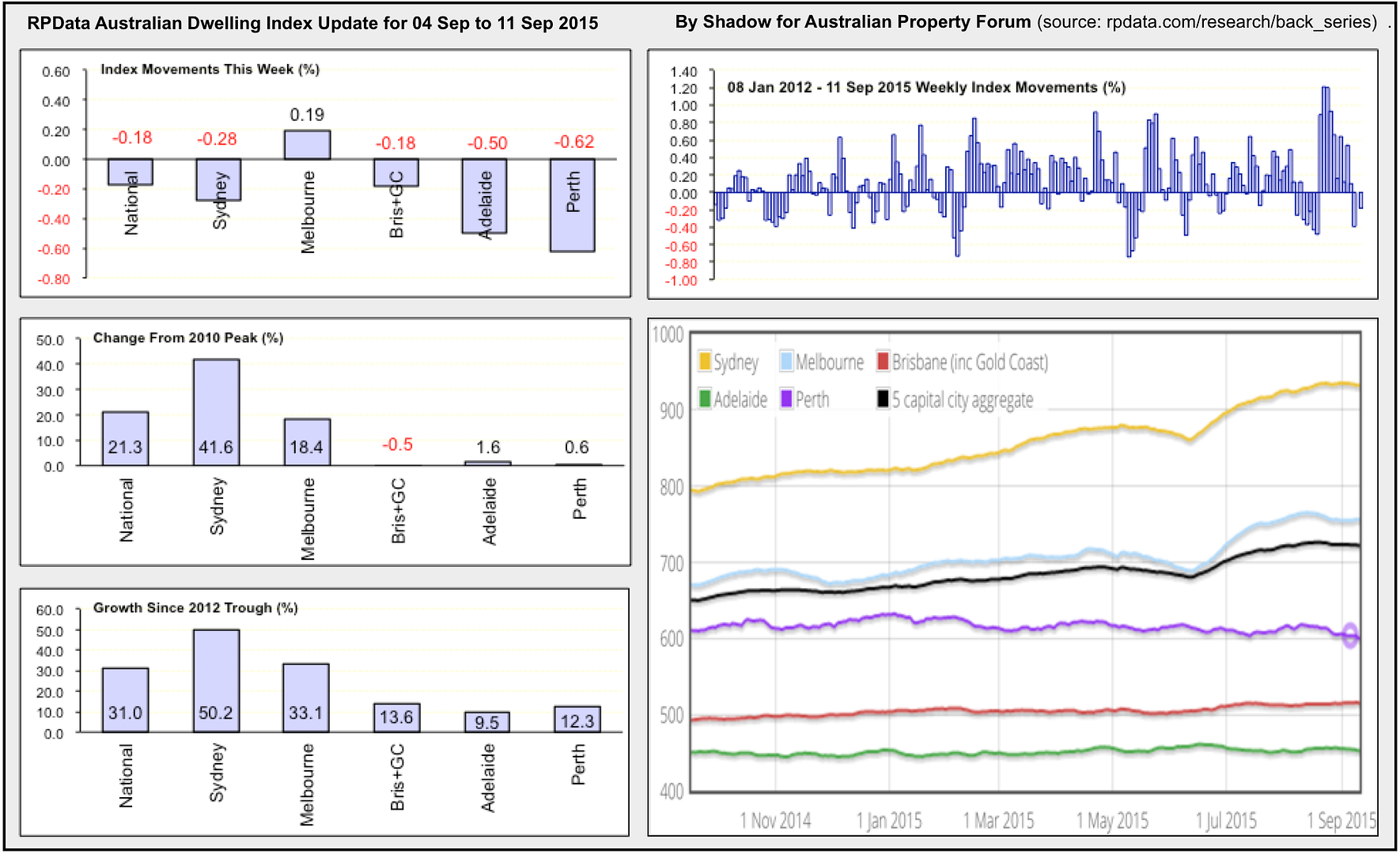
Task: Select the Sydney 41.6 bar in 2010 Peak chart
Action: [216, 412]
